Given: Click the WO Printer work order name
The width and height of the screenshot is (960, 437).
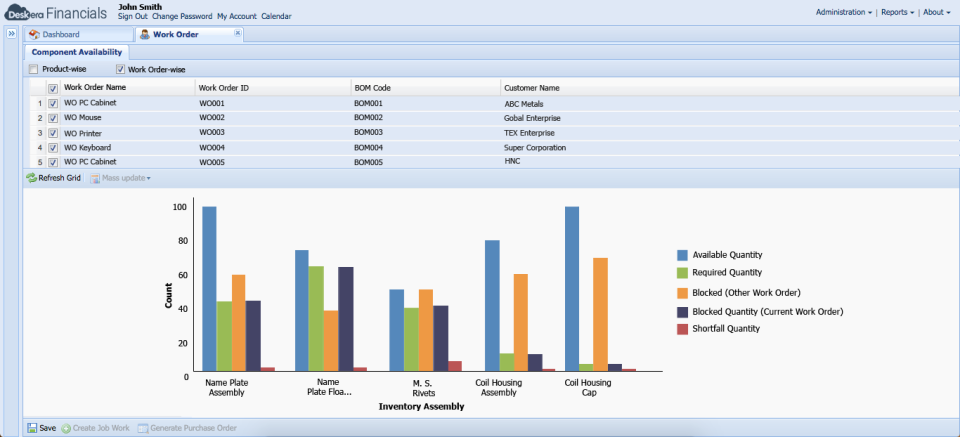Looking at the screenshot, I should pos(83,133).
